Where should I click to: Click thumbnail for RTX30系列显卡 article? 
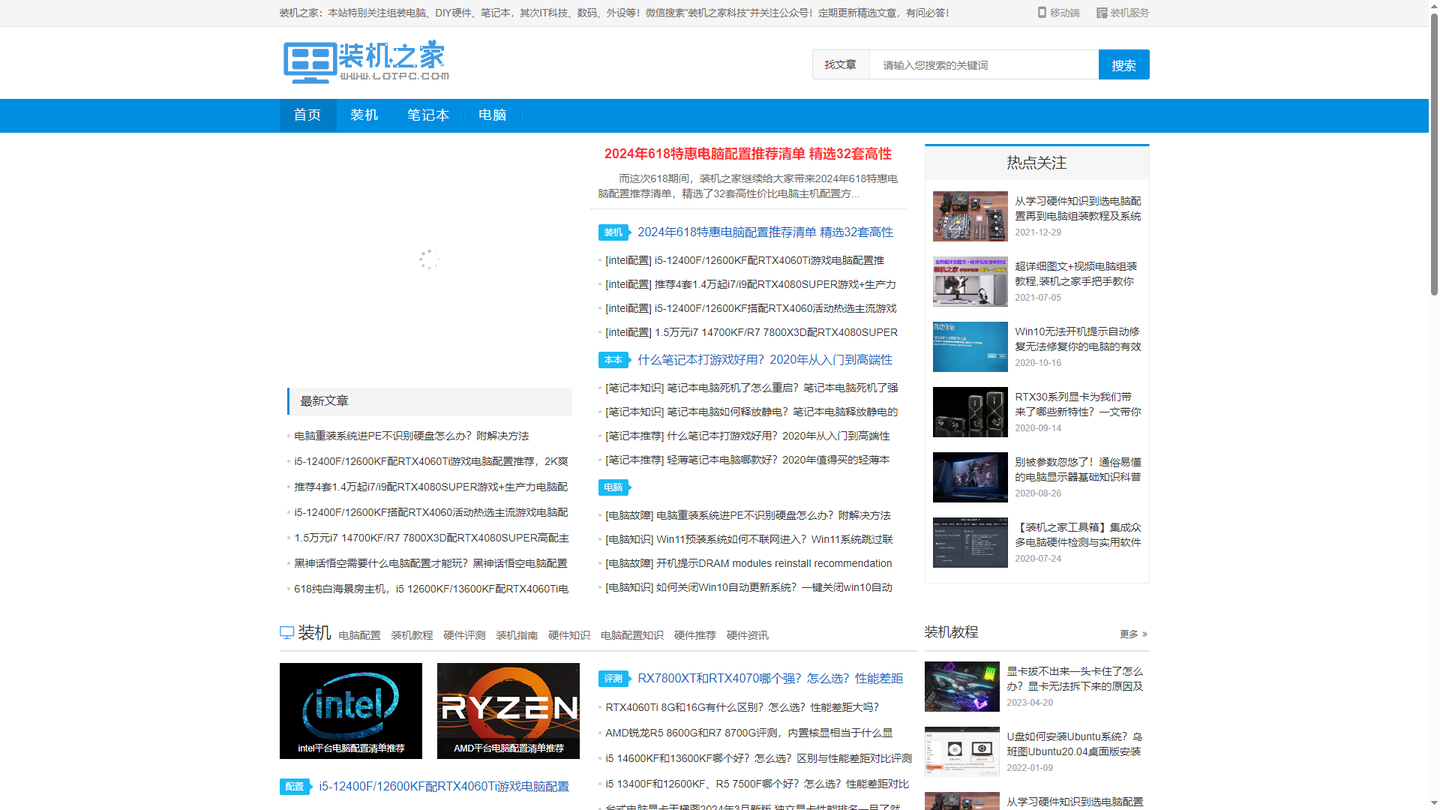tap(970, 412)
